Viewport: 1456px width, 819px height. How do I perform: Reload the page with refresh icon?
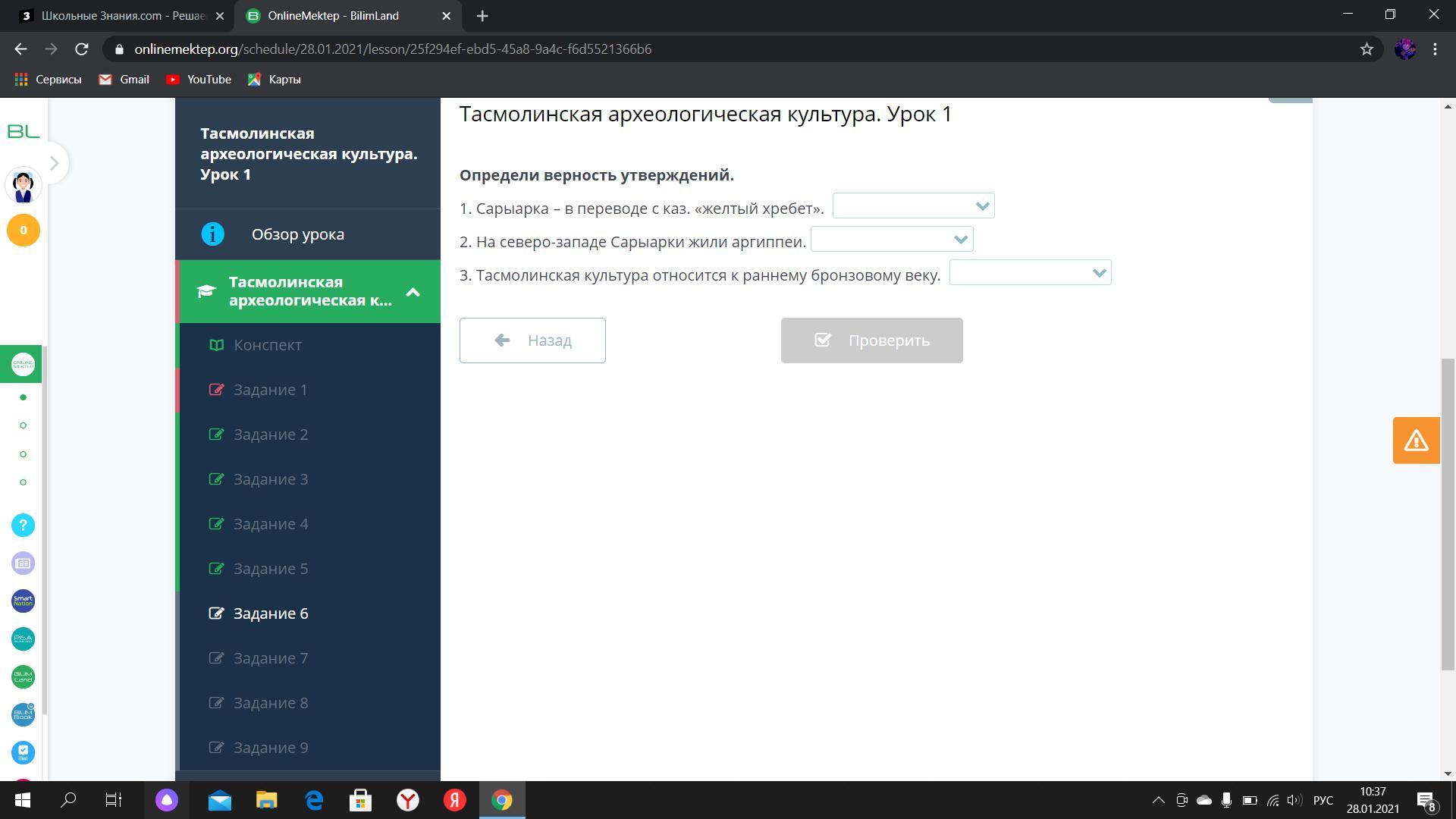coord(82,49)
